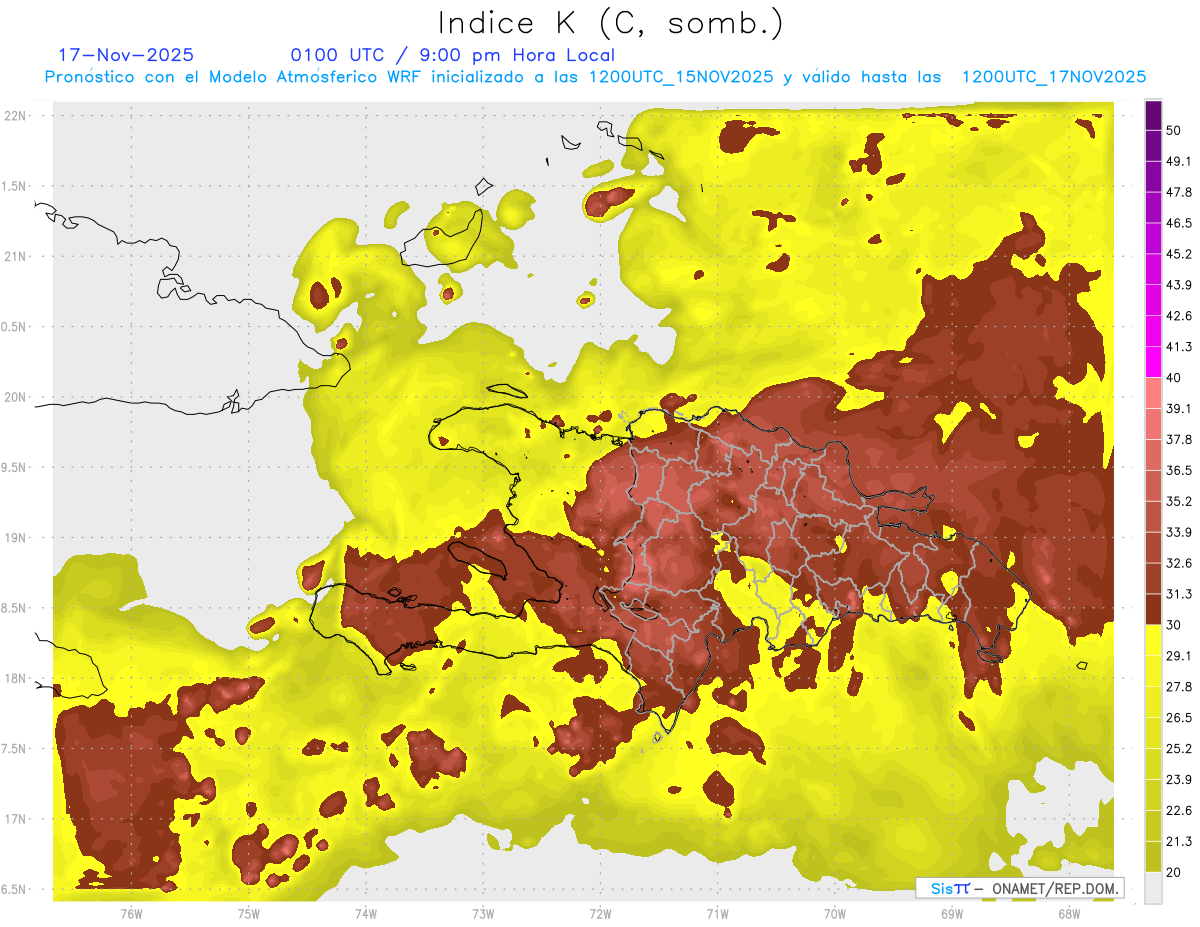The image size is (1200, 927).
Task: Click the '33.9' color scale value
Action: [x=1178, y=532]
